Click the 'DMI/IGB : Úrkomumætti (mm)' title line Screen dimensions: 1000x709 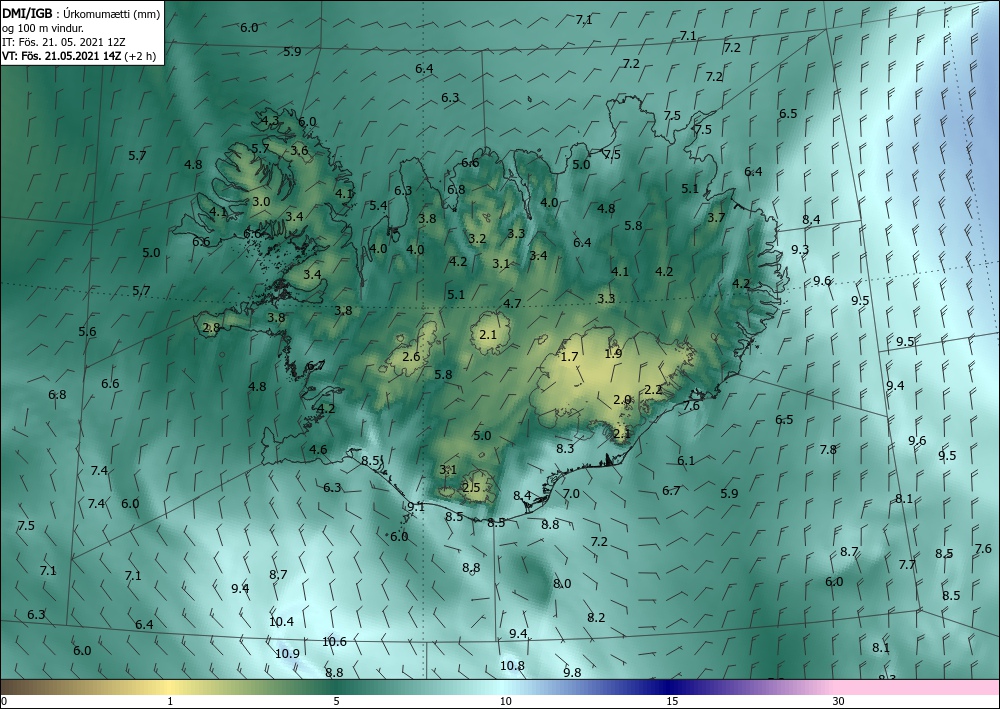[81, 14]
